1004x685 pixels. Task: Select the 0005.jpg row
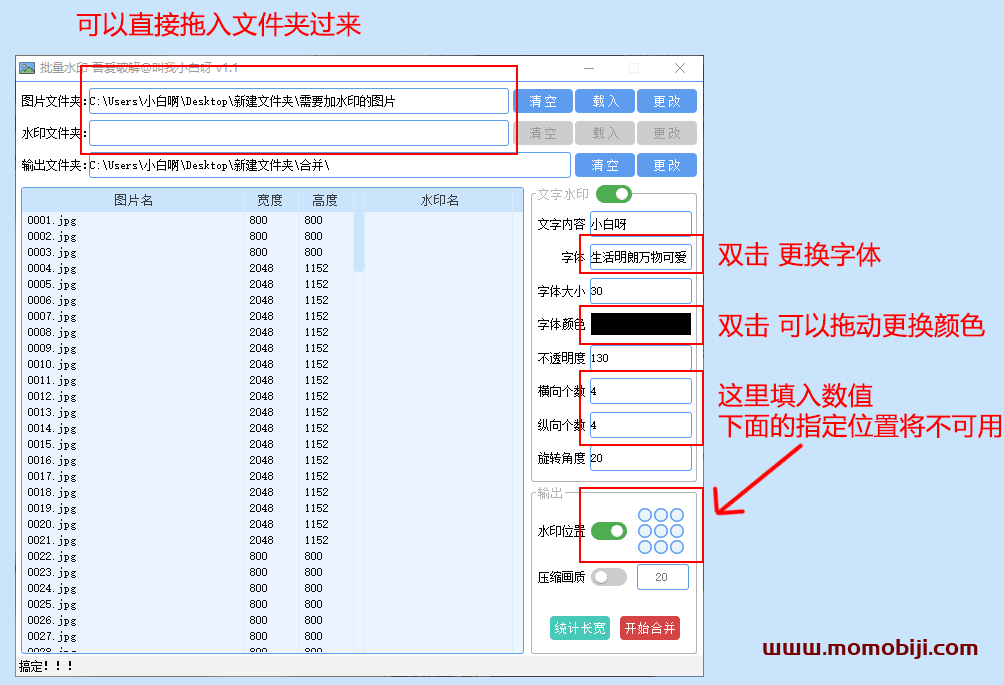(188, 284)
